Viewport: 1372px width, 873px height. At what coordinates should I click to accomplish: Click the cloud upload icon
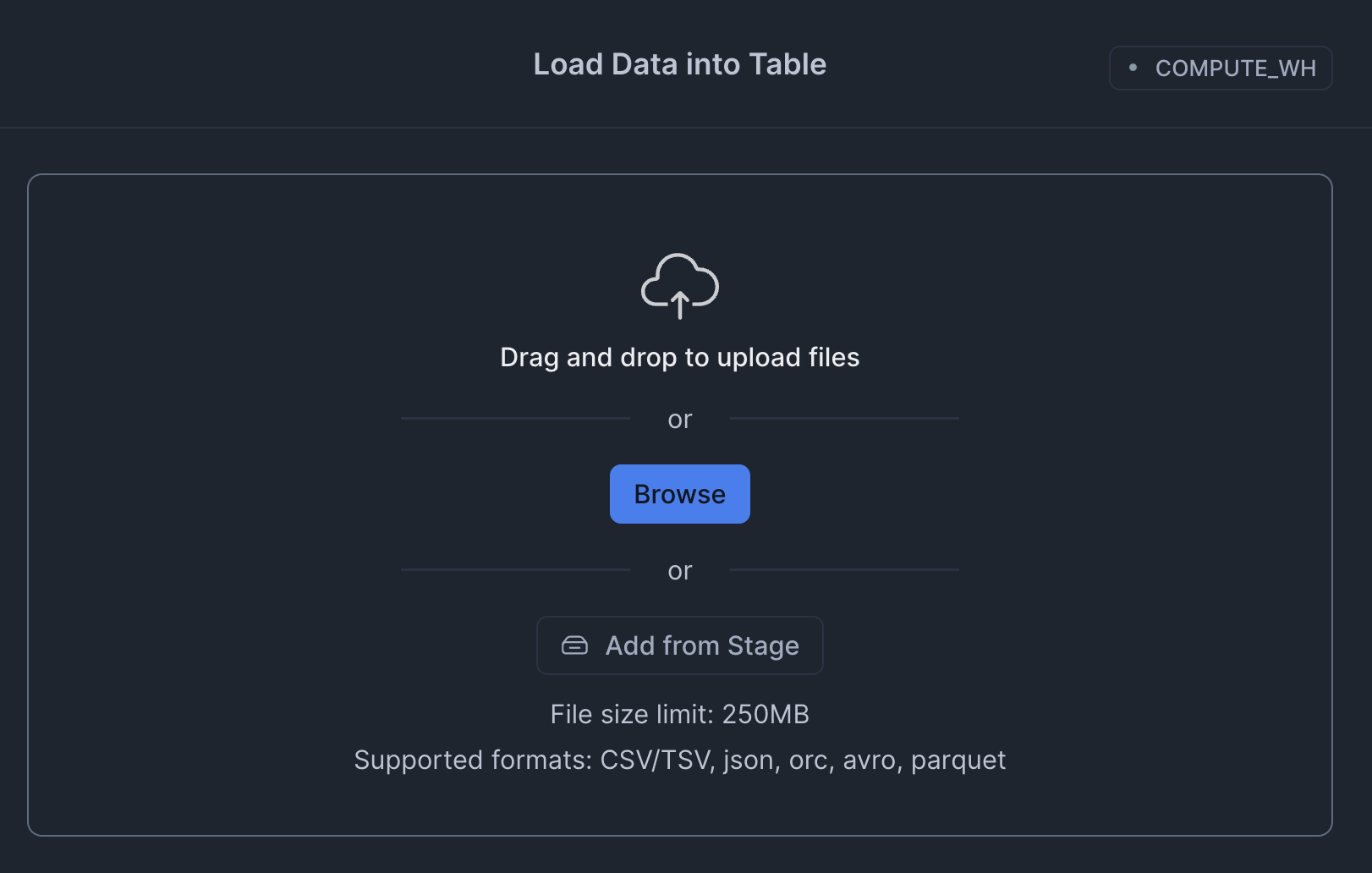point(679,286)
